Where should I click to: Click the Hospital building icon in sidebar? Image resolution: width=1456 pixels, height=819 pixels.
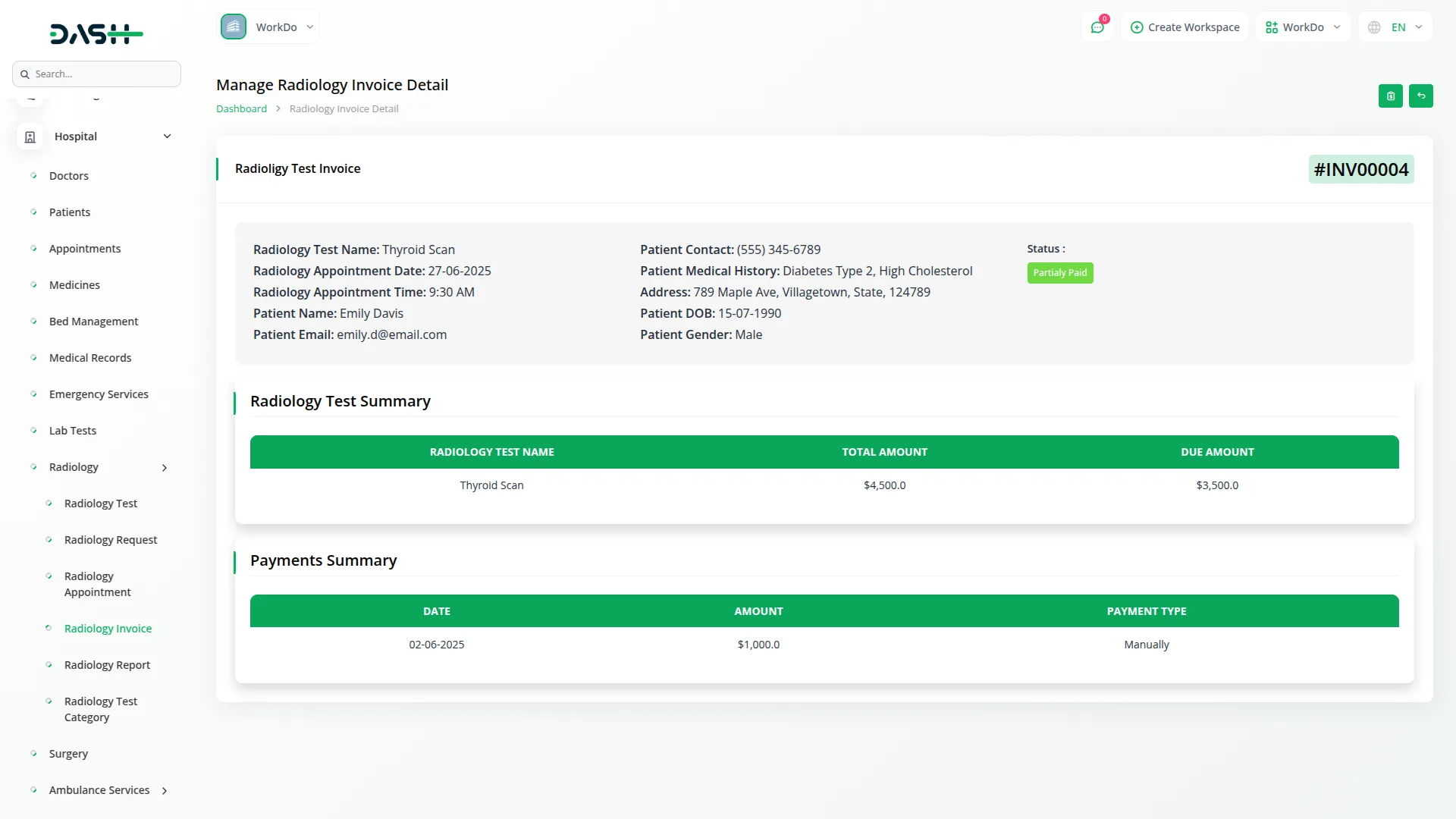point(30,136)
